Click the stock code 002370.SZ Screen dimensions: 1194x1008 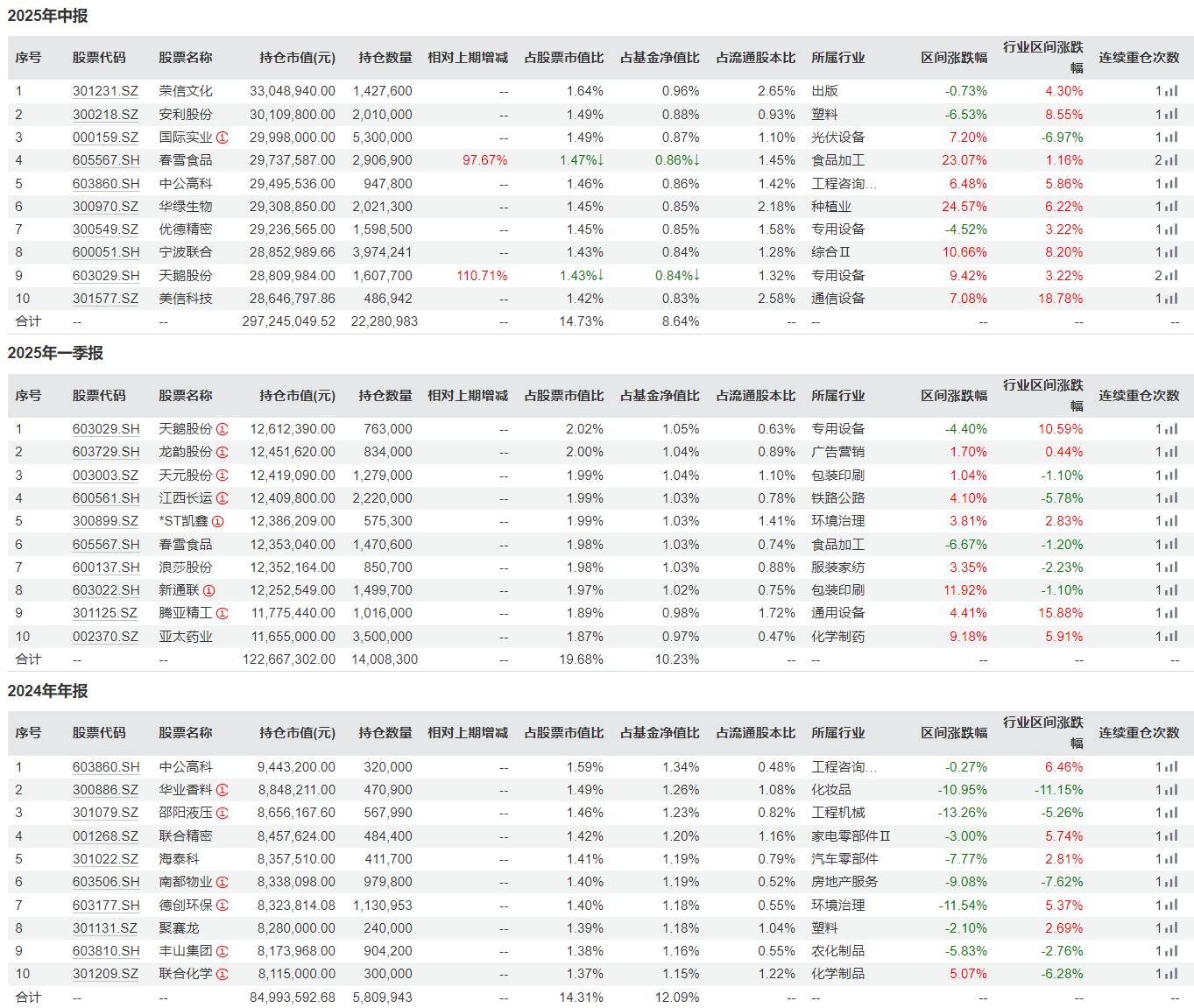click(x=105, y=637)
